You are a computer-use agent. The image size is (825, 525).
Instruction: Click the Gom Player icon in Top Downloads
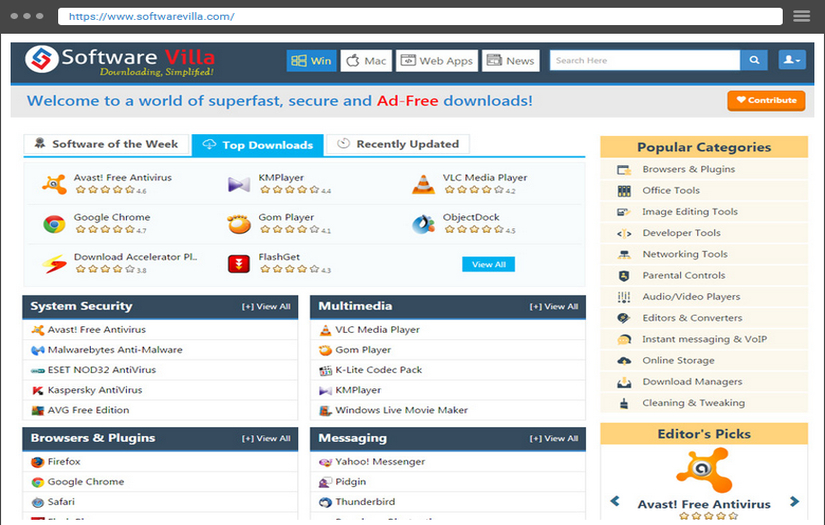click(239, 224)
